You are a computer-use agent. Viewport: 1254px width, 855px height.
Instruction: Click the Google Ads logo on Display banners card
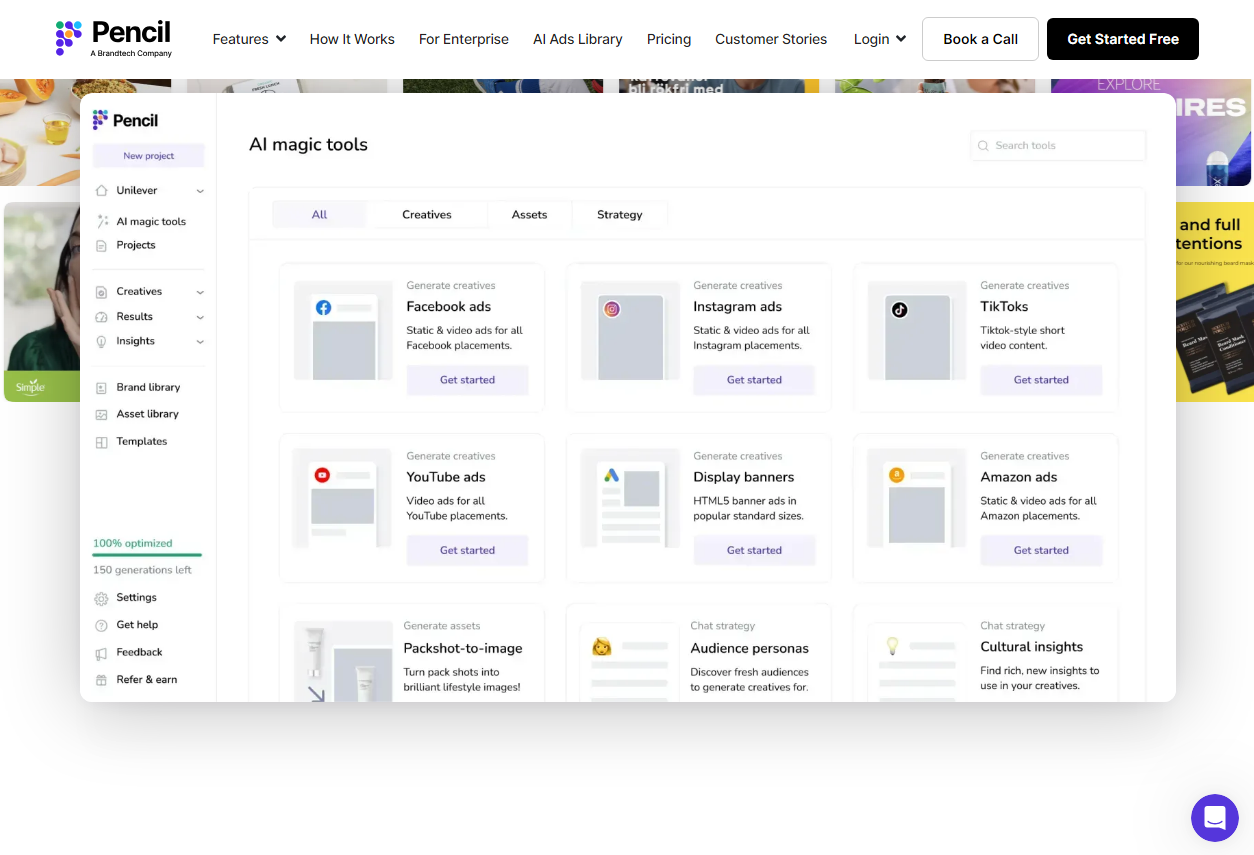611,476
